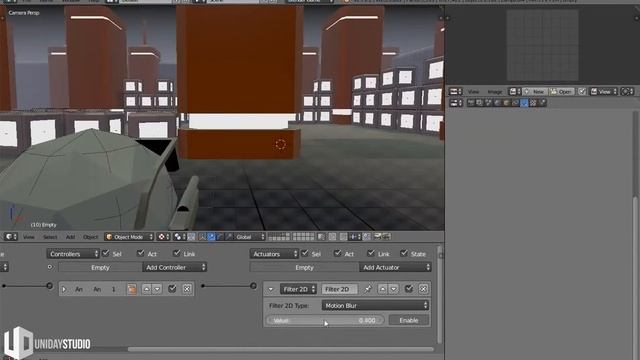640x360 pixels.
Task: Expand the An controller panel
Action: click(64, 289)
